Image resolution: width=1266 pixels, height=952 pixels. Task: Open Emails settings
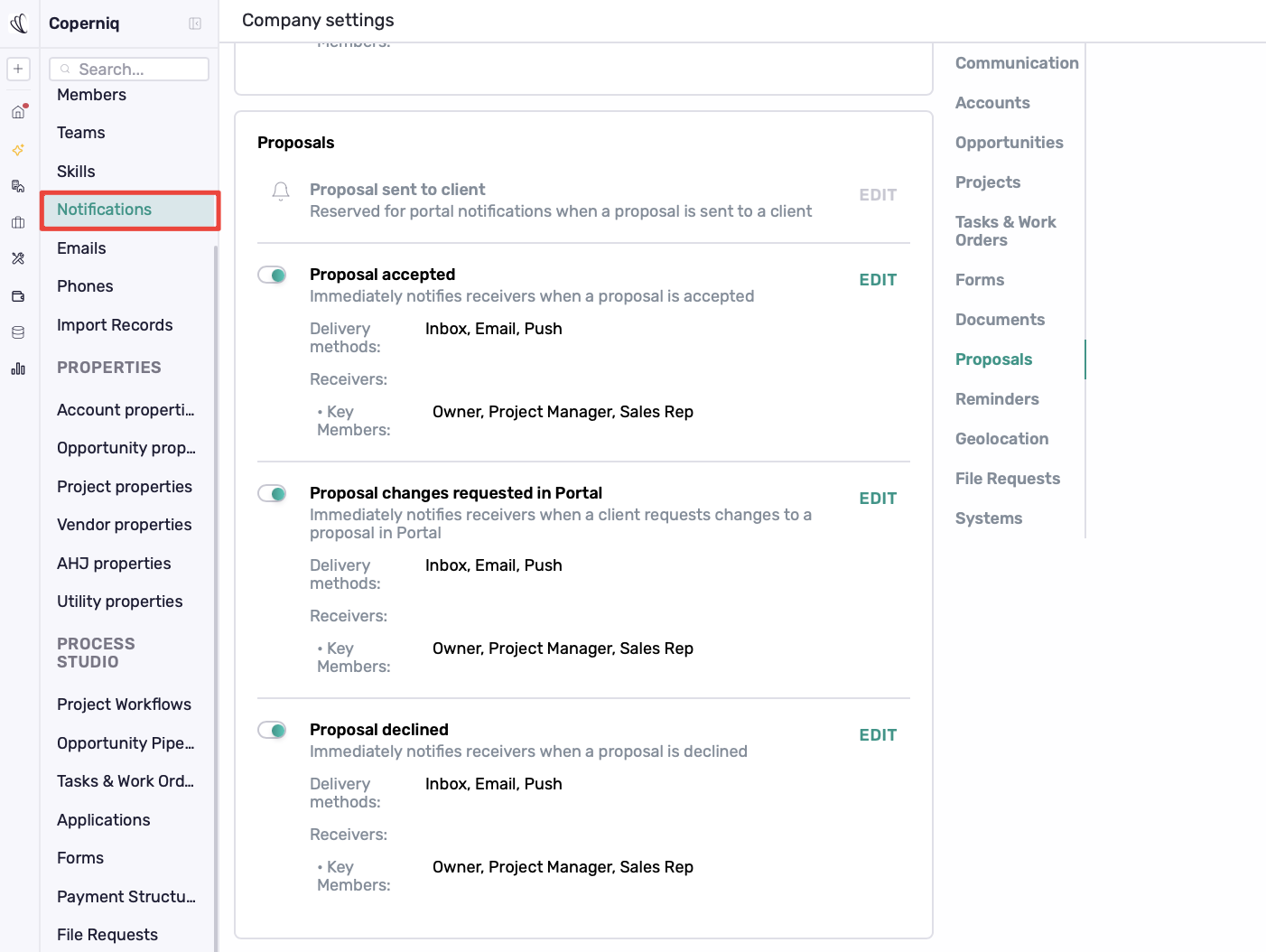81,248
